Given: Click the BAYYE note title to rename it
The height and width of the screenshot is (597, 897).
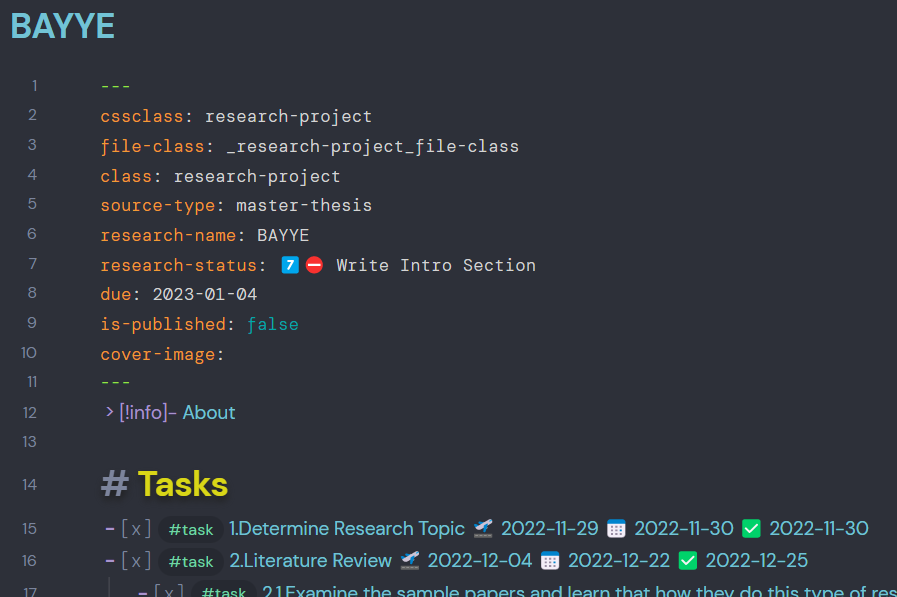Looking at the screenshot, I should tap(61, 27).
